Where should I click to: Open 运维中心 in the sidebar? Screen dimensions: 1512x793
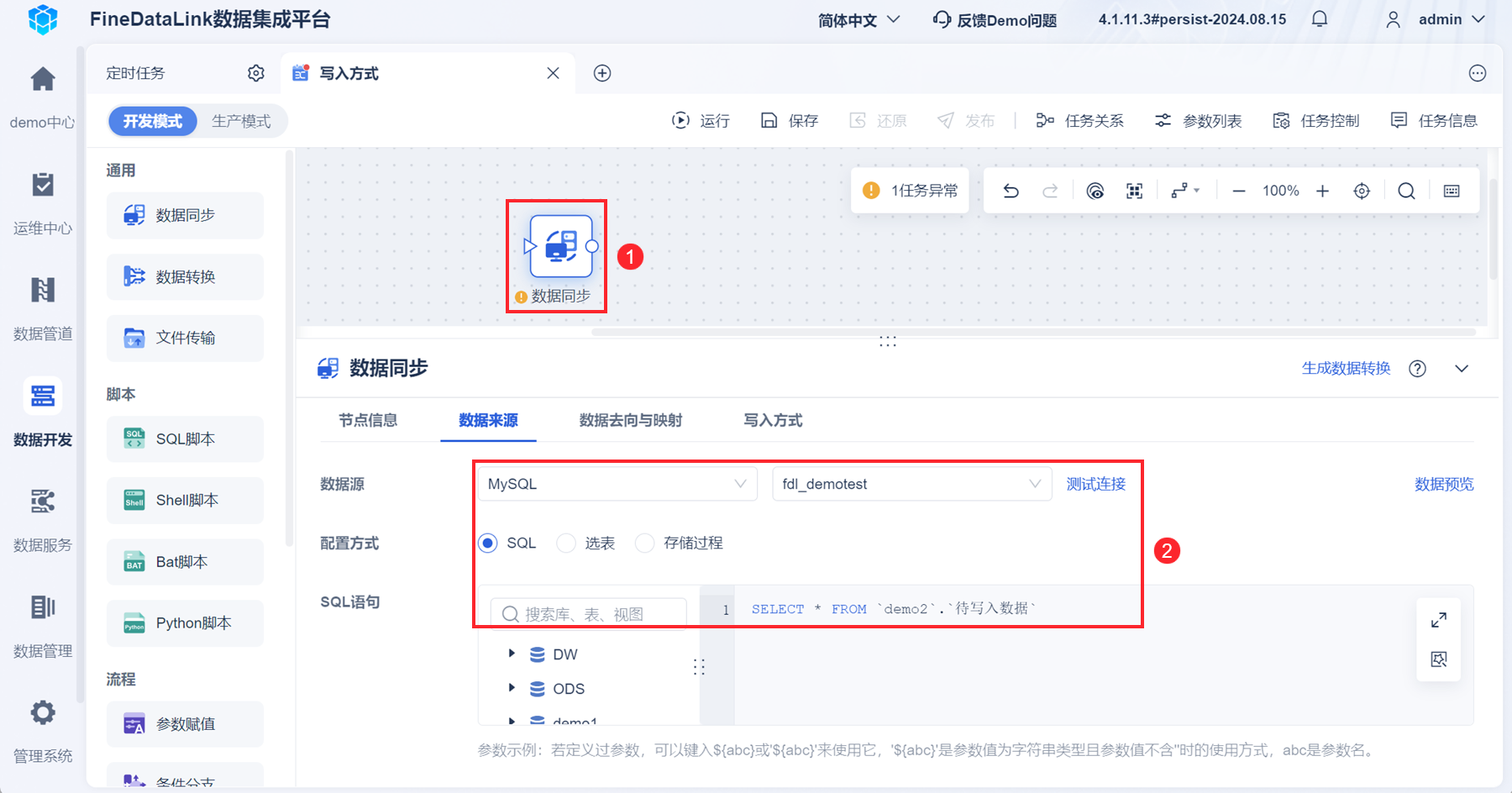(43, 185)
